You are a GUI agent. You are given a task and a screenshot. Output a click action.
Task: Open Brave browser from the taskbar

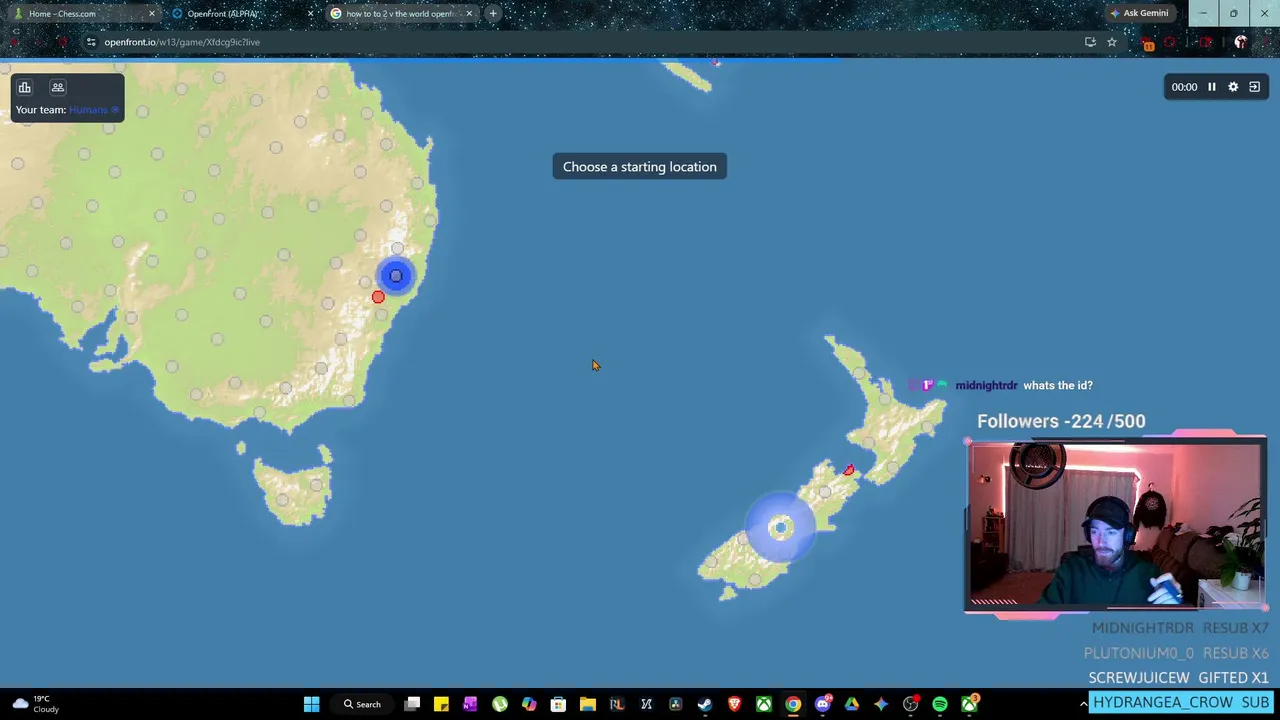pos(734,704)
